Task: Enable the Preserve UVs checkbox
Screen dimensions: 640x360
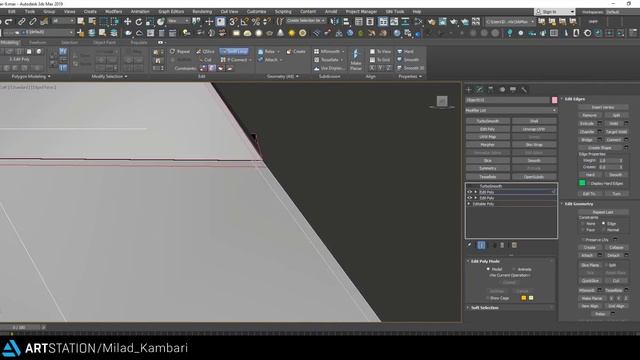Action: pos(583,240)
